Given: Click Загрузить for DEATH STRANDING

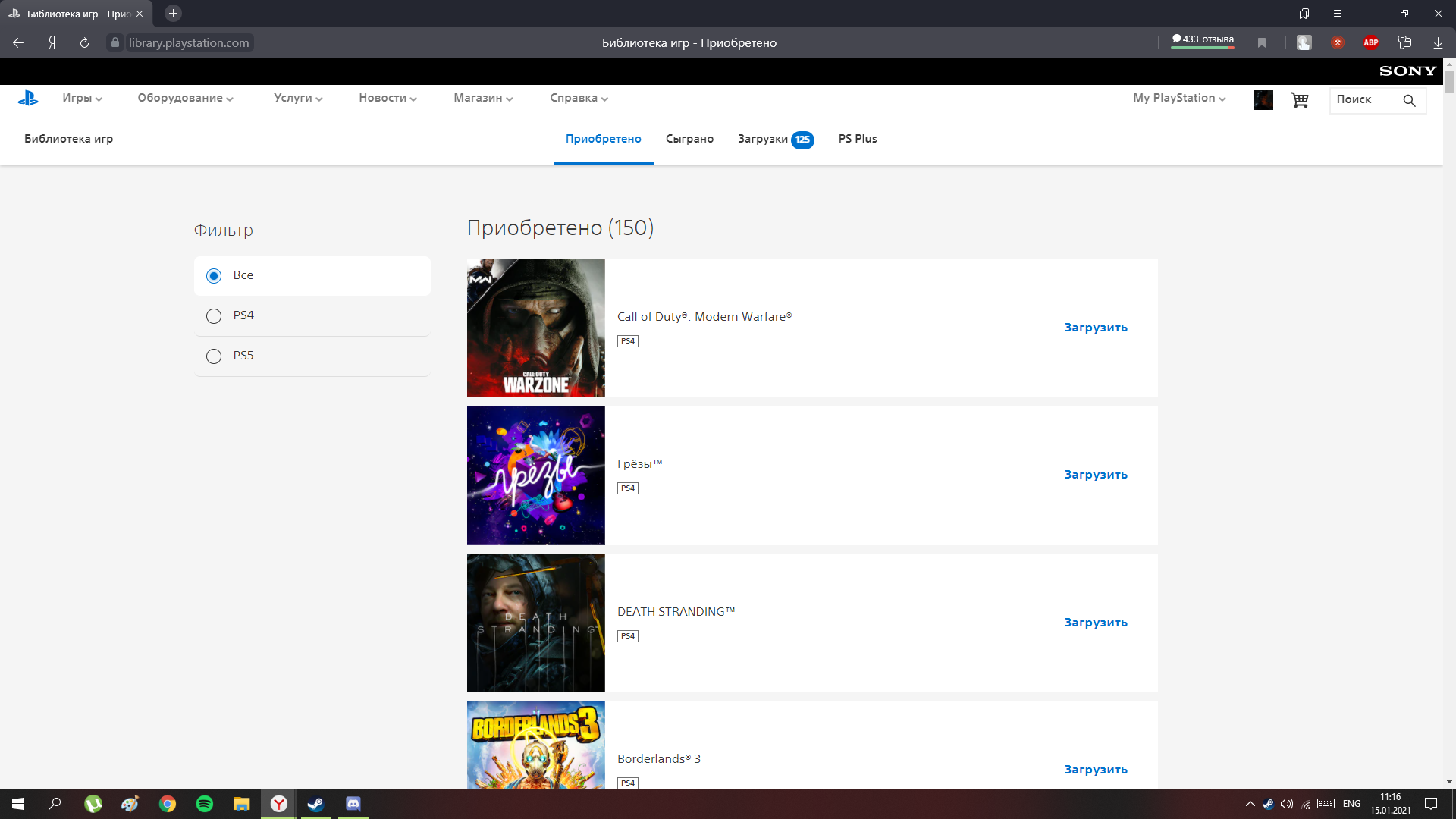Looking at the screenshot, I should pyautogui.click(x=1096, y=623).
